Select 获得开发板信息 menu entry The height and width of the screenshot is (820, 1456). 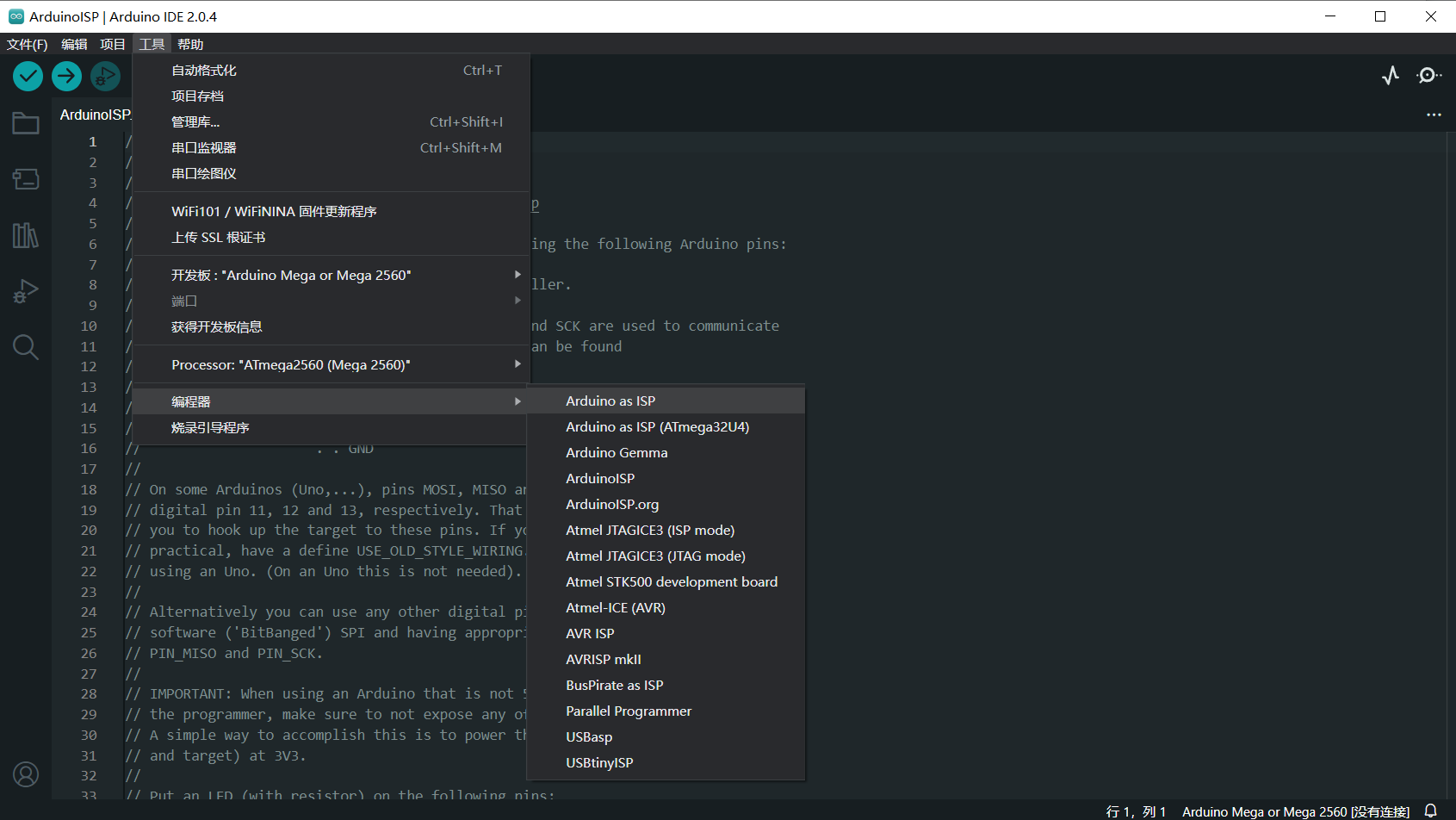331,327
